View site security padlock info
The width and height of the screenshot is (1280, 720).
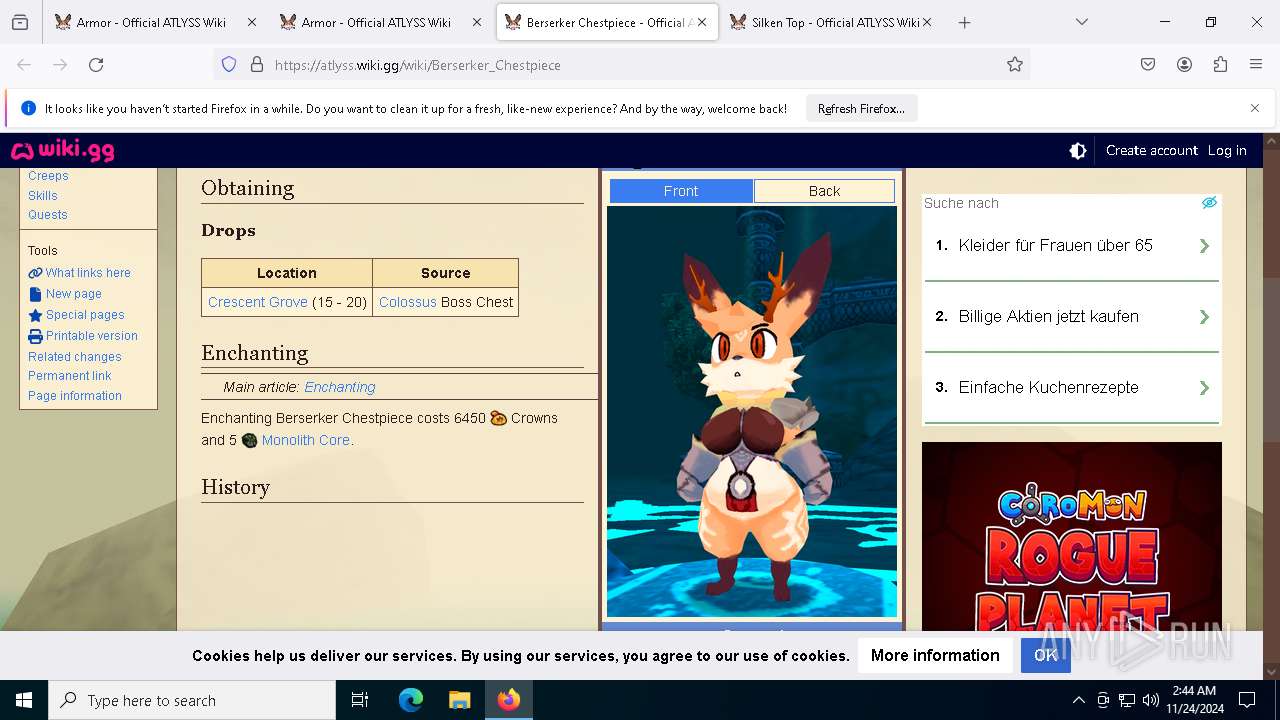coord(257,65)
